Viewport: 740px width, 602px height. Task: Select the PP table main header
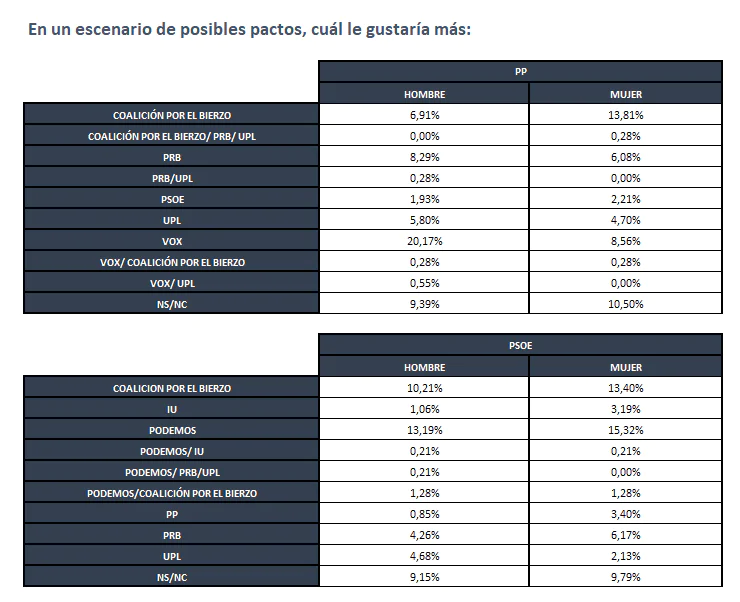point(520,72)
